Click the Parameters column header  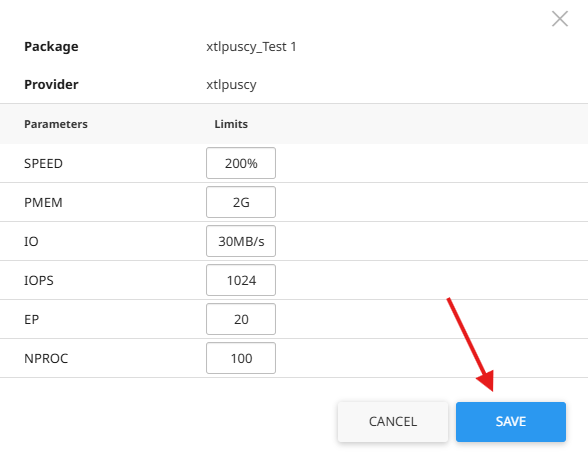coord(56,124)
